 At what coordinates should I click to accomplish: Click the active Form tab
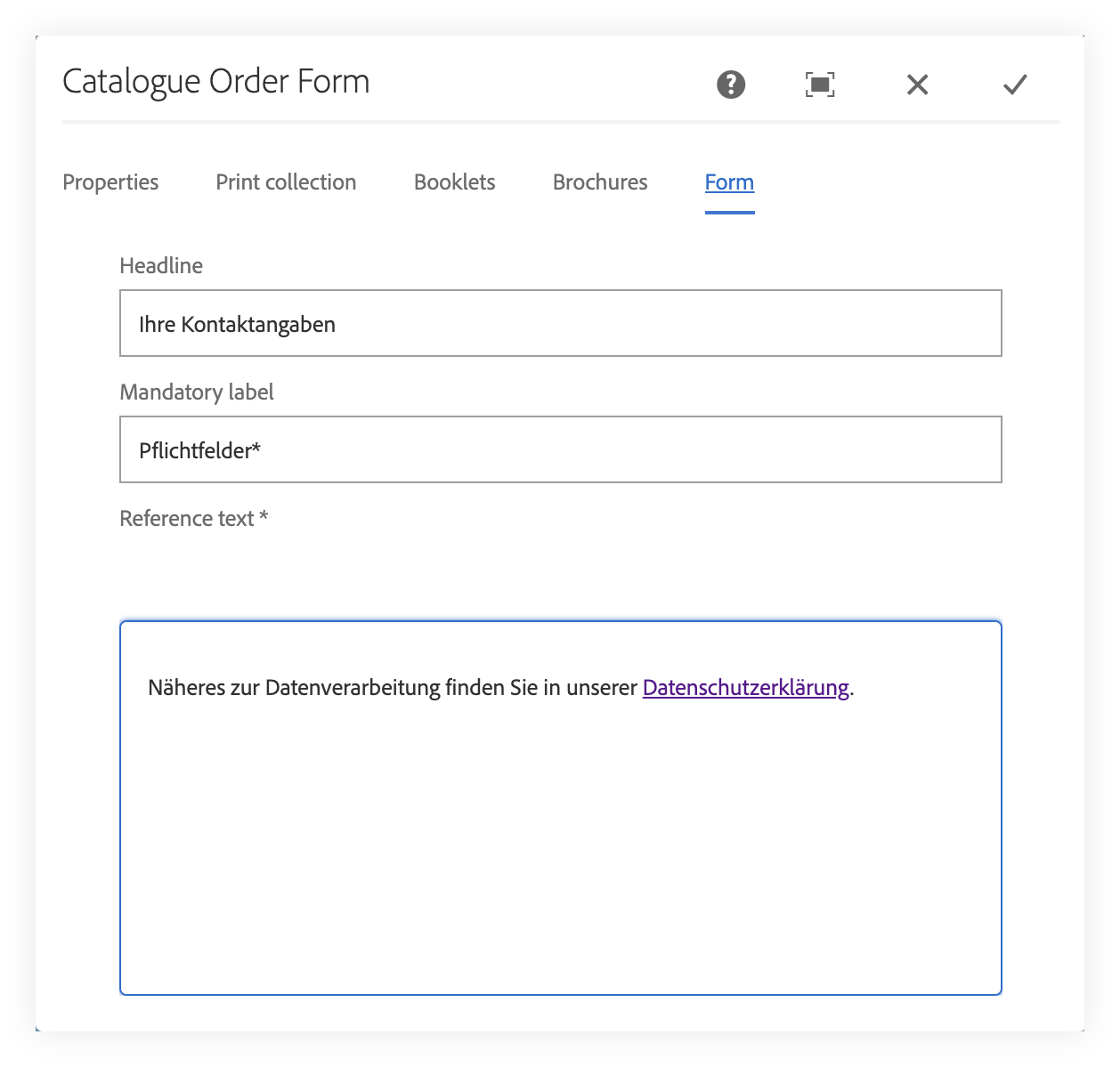(729, 182)
